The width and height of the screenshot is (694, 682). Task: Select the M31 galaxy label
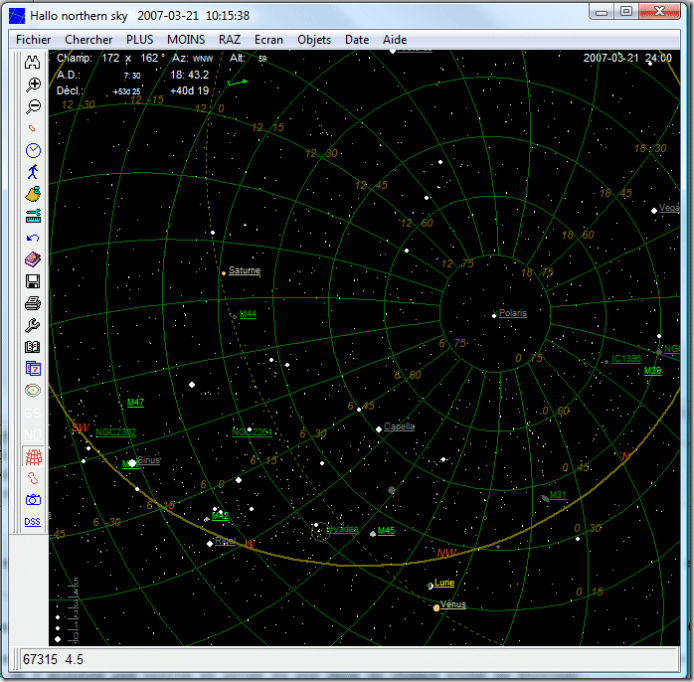pos(558,494)
